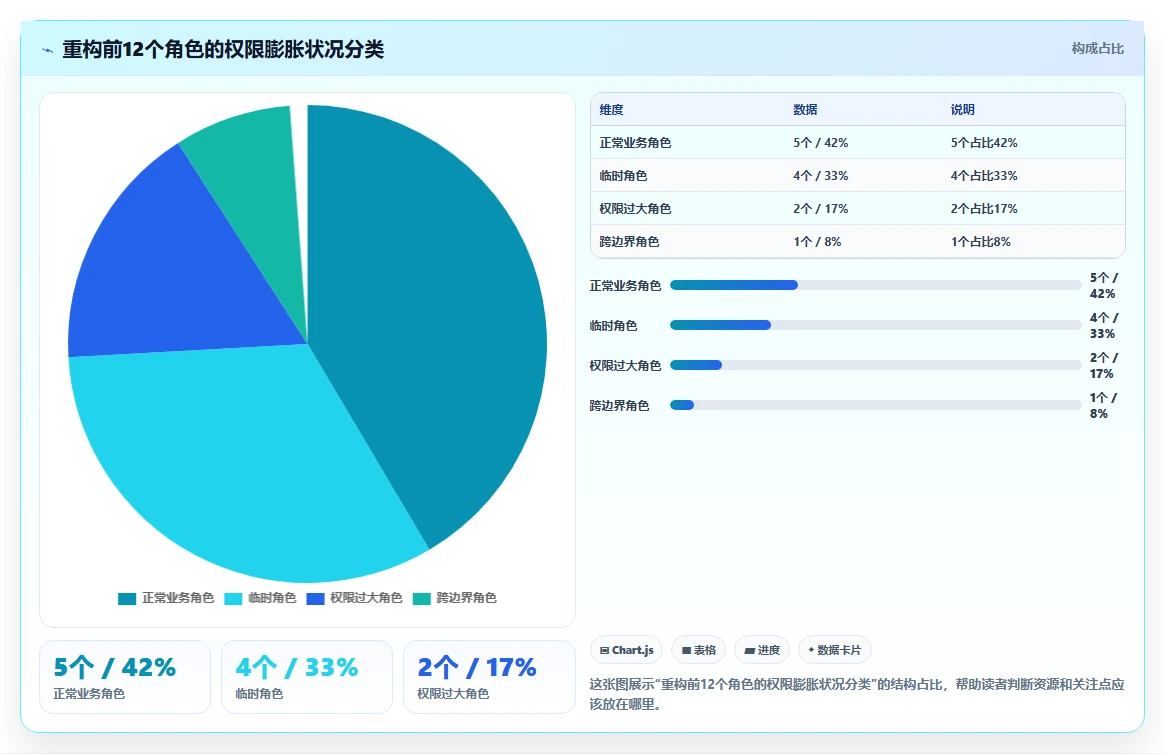
Task: Click table cell 1个 / 8%
Action: [x=817, y=242]
